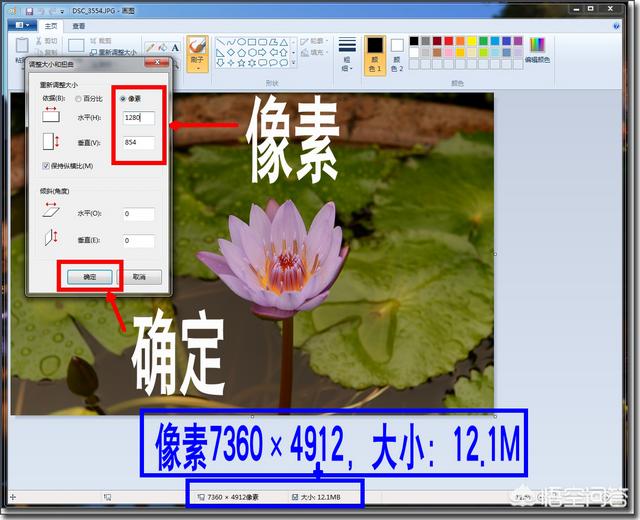The width and height of the screenshot is (640, 520).
Task: Select the Pencil tool
Action: pyautogui.click(x=150, y=46)
